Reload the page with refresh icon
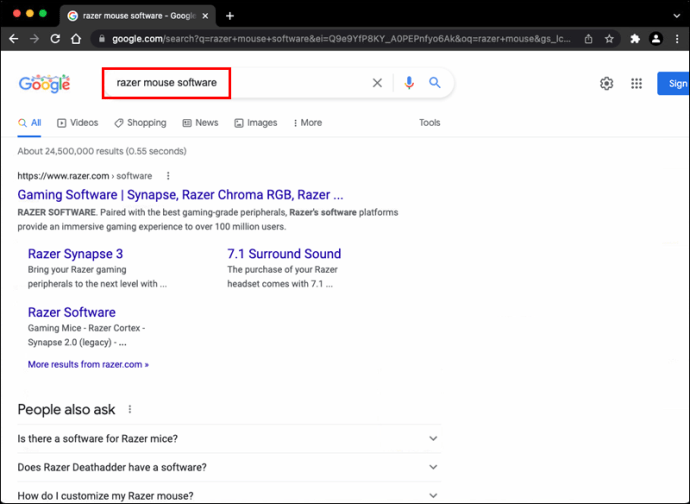The height and width of the screenshot is (504, 690). [x=55, y=39]
